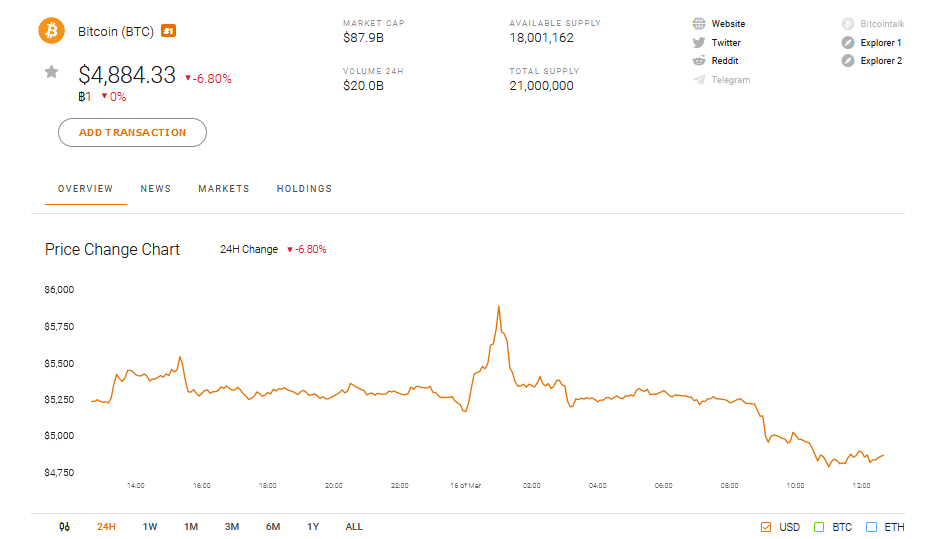Click the compass icon for Explorer 2
This screenshot has height=539, width=932.
tap(848, 61)
